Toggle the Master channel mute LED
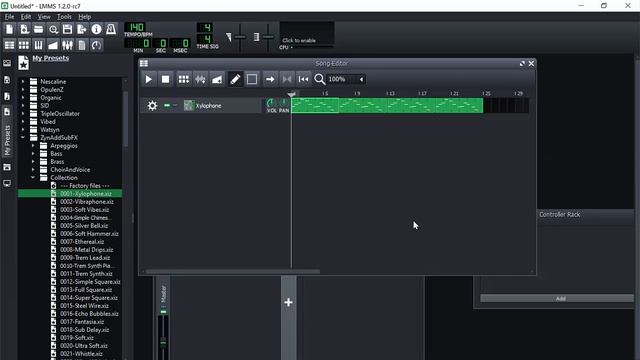The width and height of the screenshot is (640, 360). point(163,312)
